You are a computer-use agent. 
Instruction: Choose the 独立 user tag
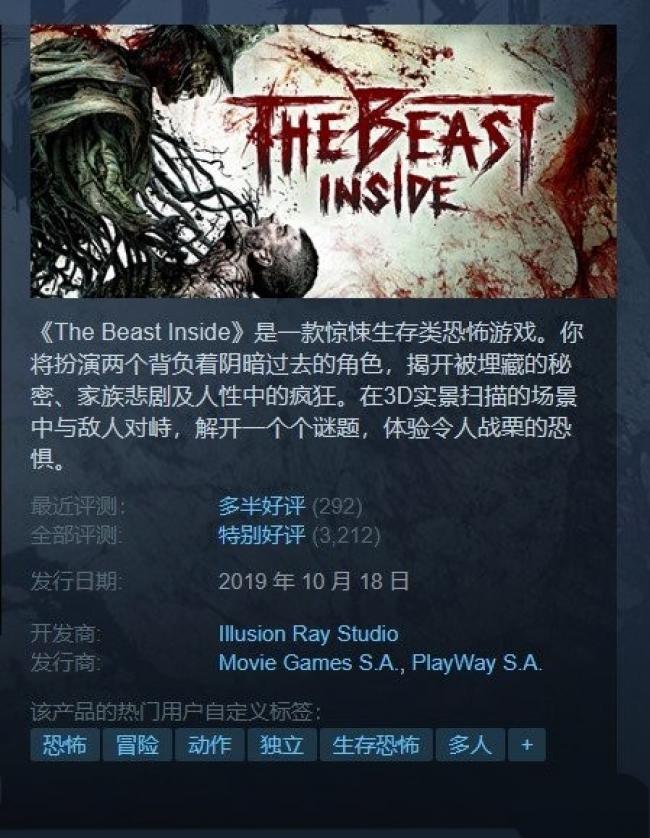(282, 744)
